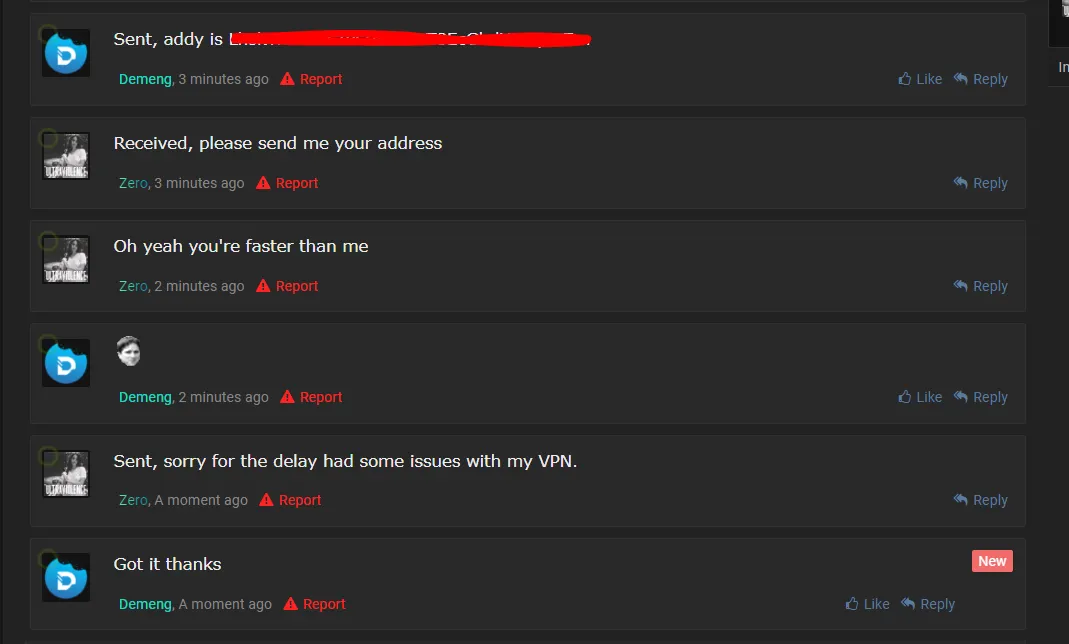Open Demeng's avatar on "Got it thanks"
1069x644 pixels.
pos(66,577)
